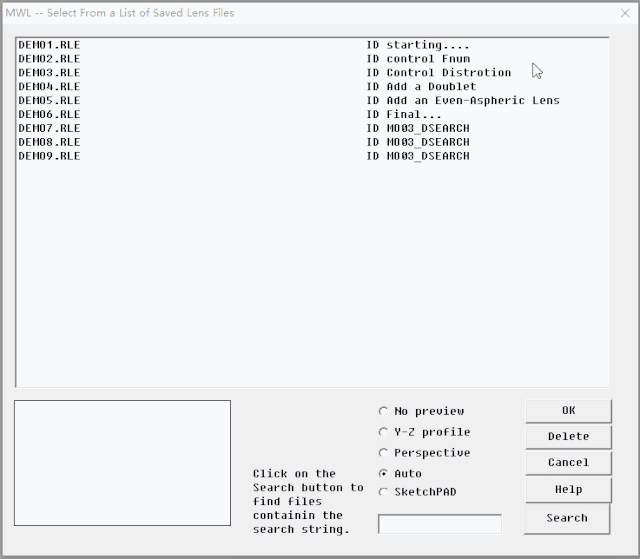Click the 'ID Add a Doublet' description
The image size is (640, 559).
pos(421,87)
